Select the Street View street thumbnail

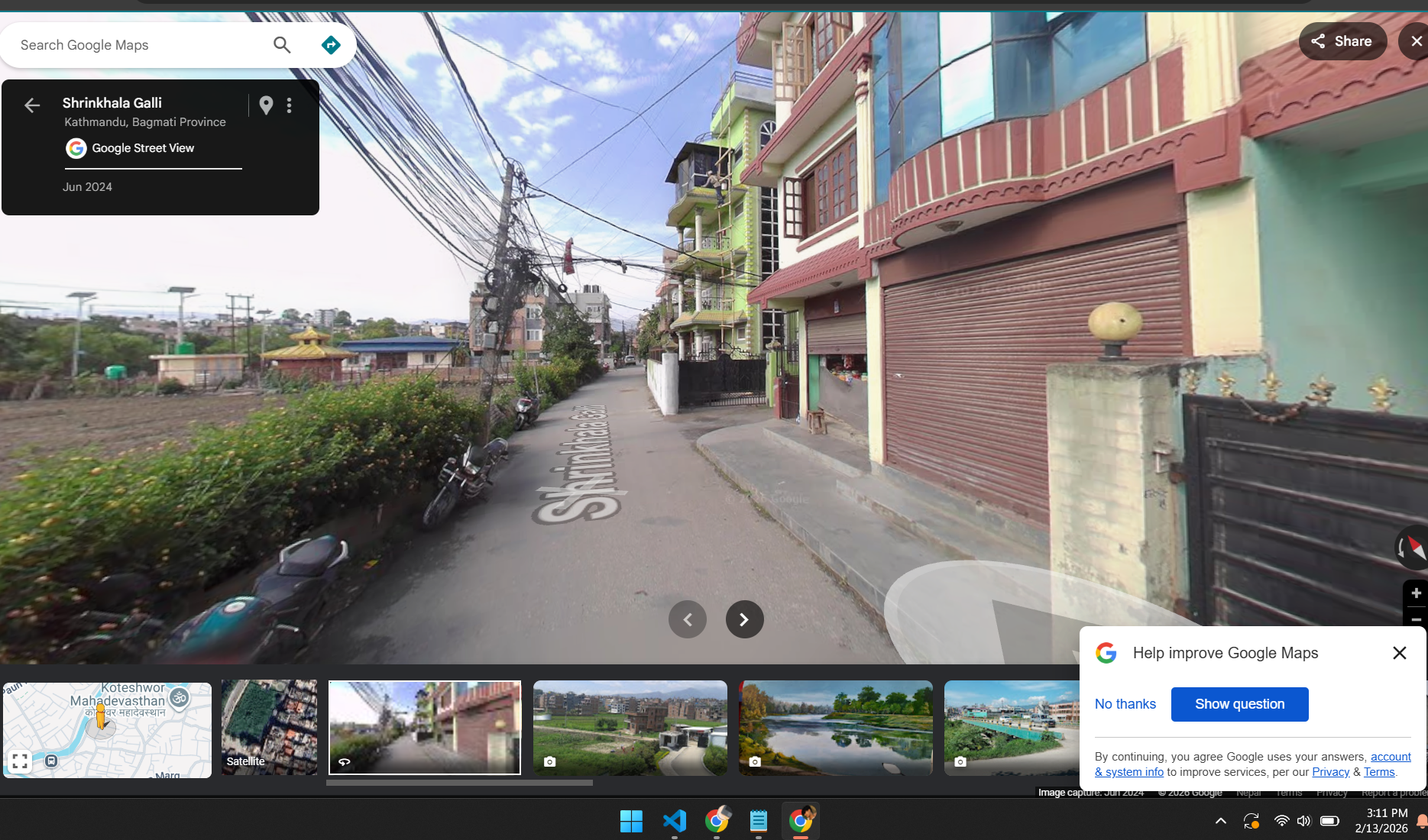point(425,728)
